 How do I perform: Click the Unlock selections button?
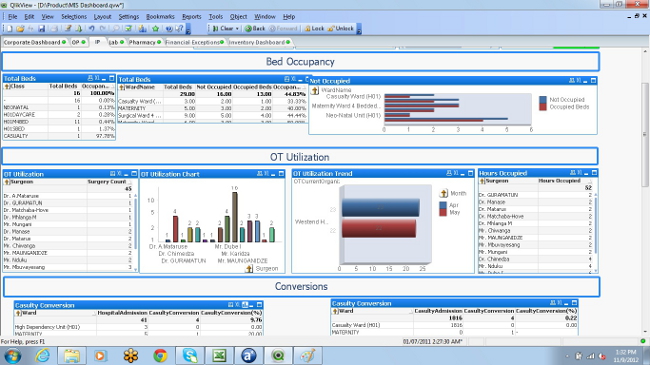pos(341,29)
